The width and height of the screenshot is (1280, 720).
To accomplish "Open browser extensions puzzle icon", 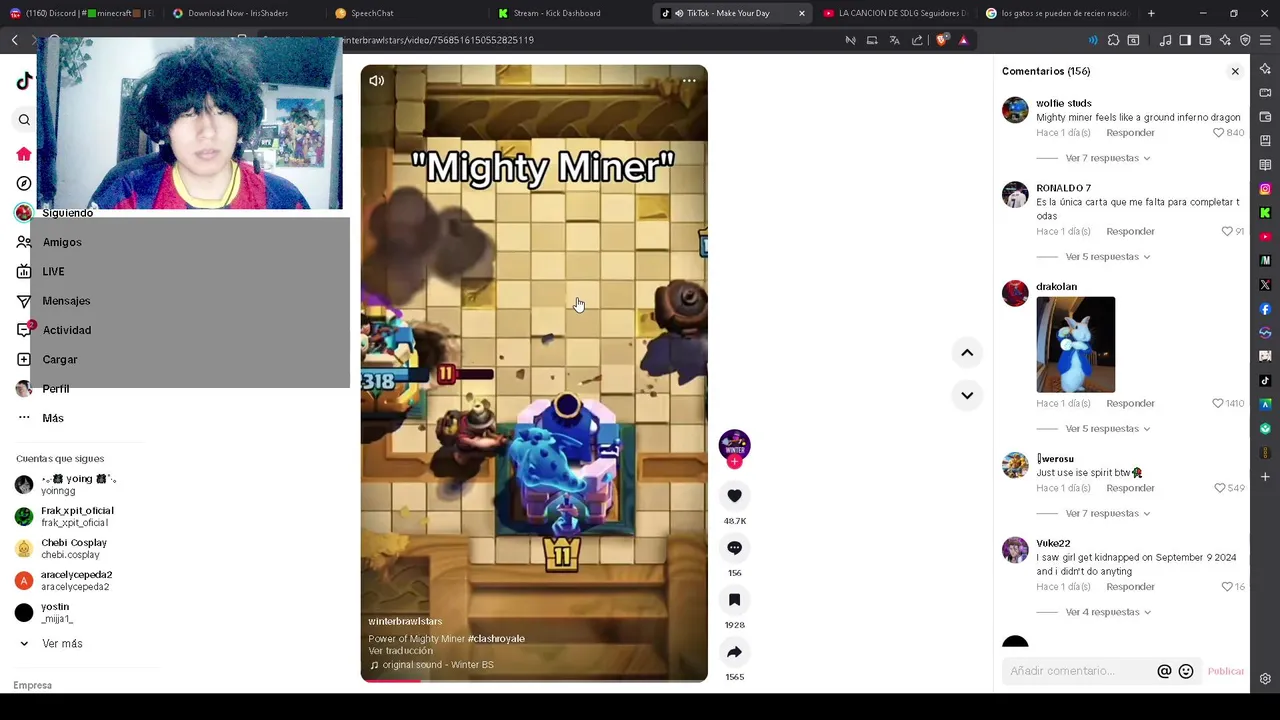I will pos(1113,40).
